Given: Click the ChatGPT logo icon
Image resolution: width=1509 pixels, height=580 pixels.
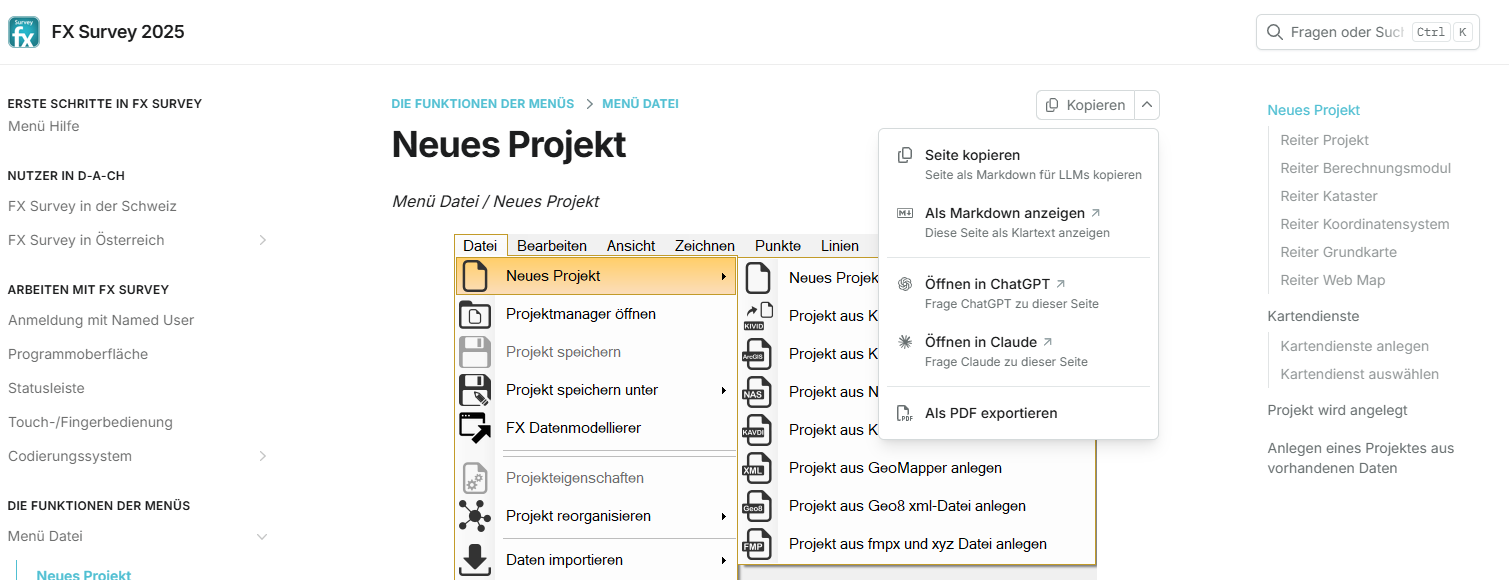Looking at the screenshot, I should 905,284.
